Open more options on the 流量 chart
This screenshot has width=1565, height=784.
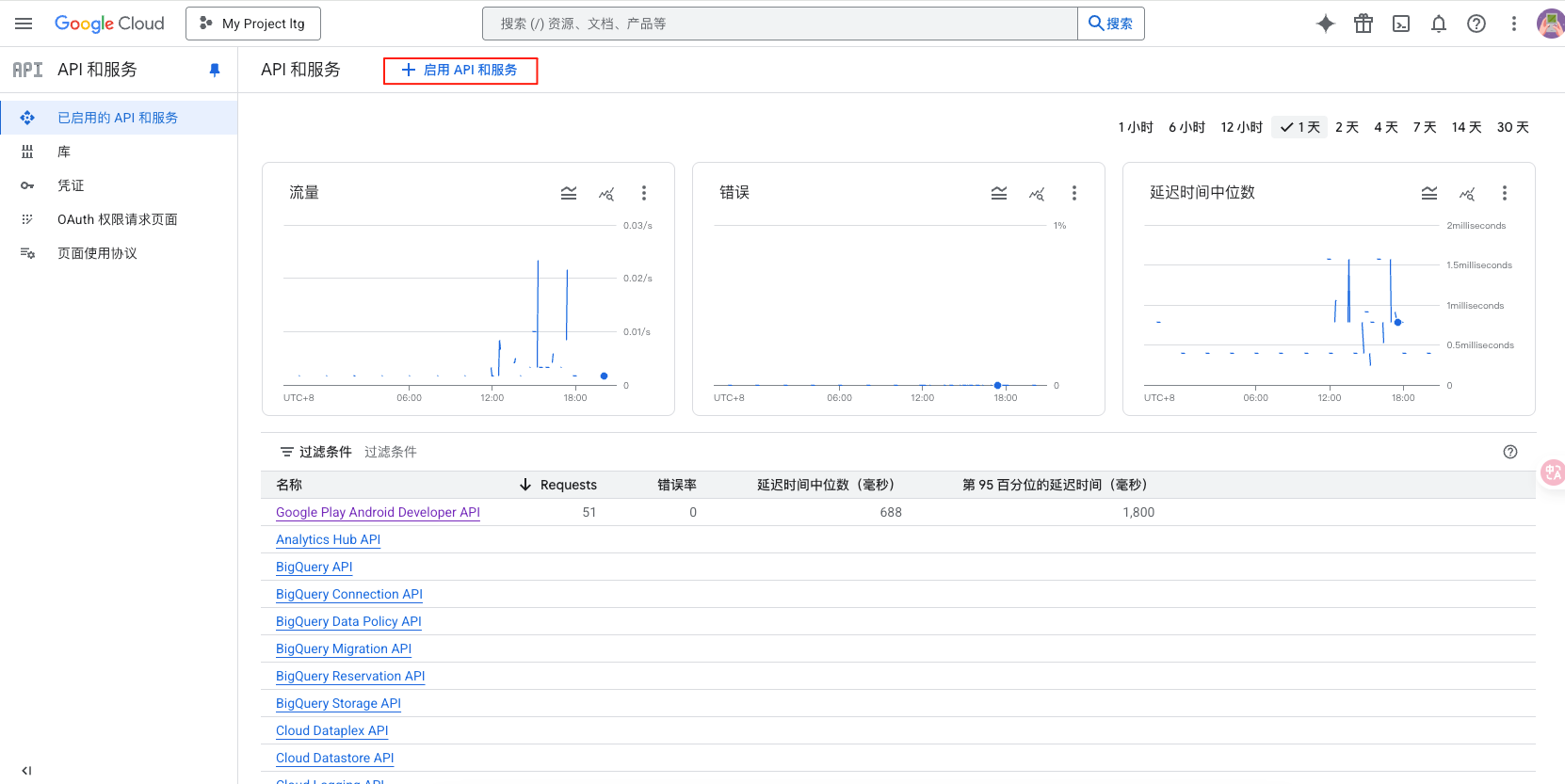(644, 193)
